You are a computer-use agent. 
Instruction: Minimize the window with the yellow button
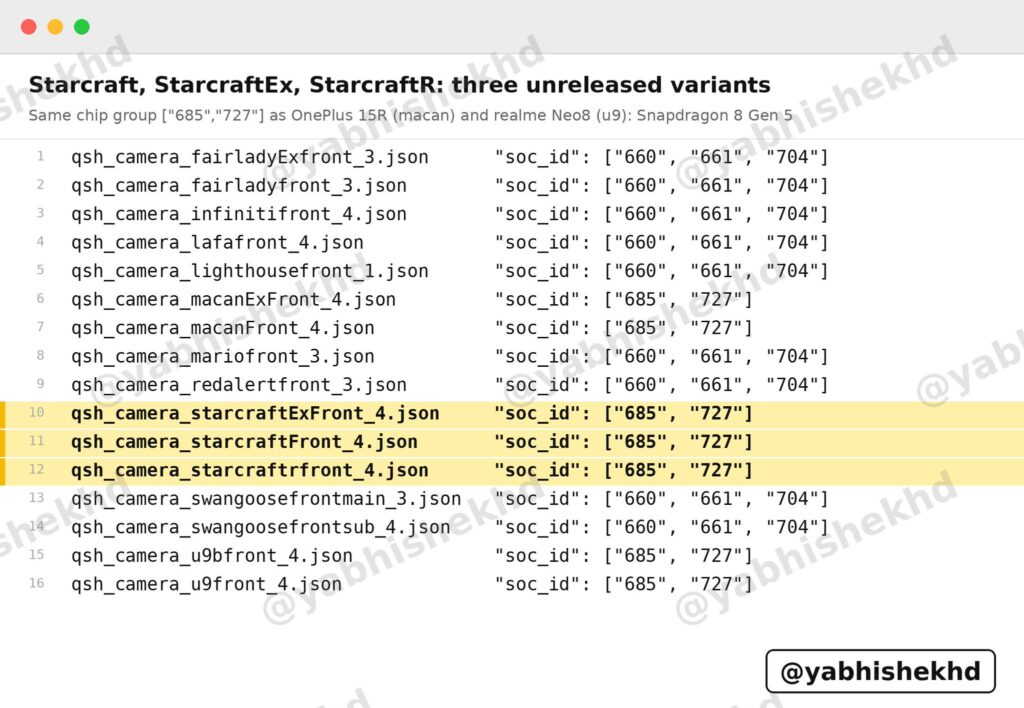coord(56,27)
